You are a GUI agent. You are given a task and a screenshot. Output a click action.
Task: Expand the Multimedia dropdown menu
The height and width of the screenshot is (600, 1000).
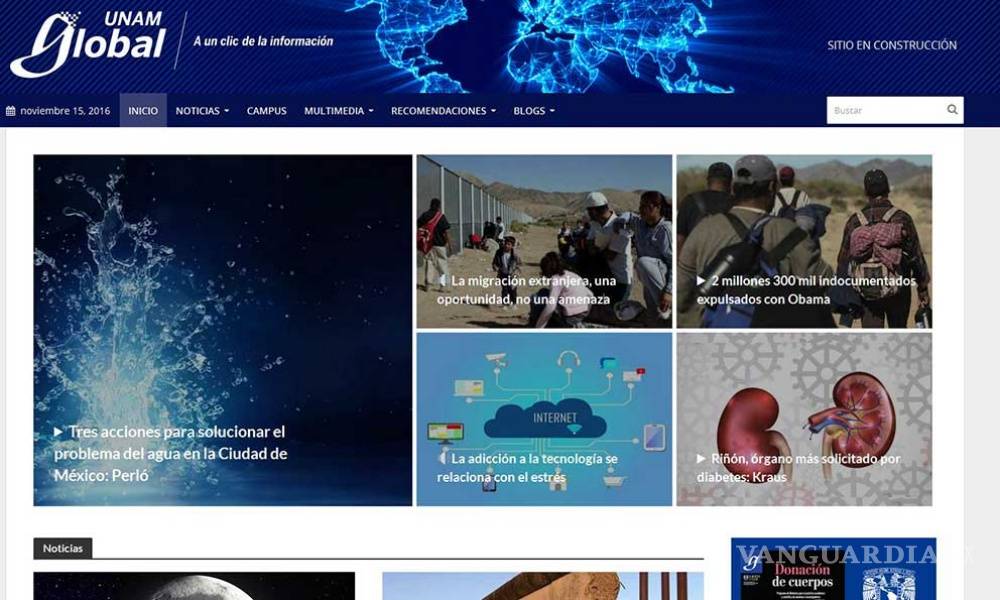click(339, 111)
